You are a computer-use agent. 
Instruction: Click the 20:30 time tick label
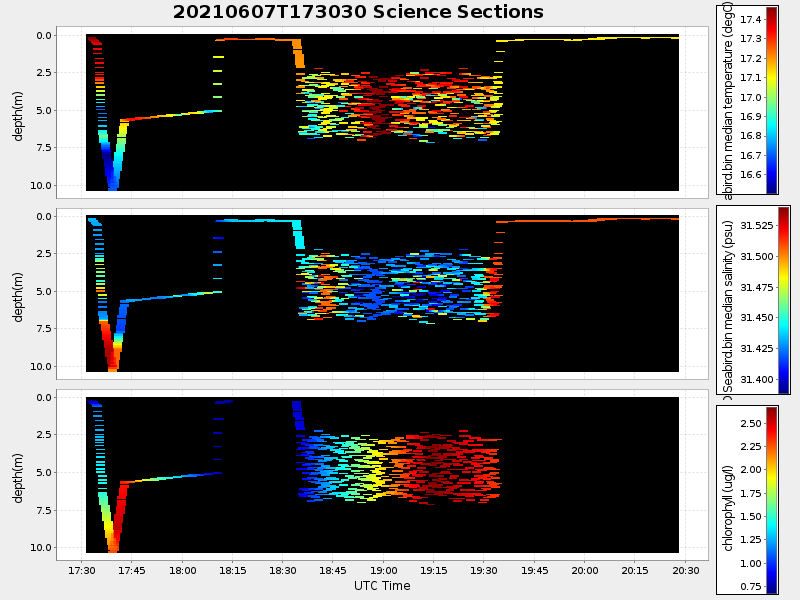coord(685,570)
